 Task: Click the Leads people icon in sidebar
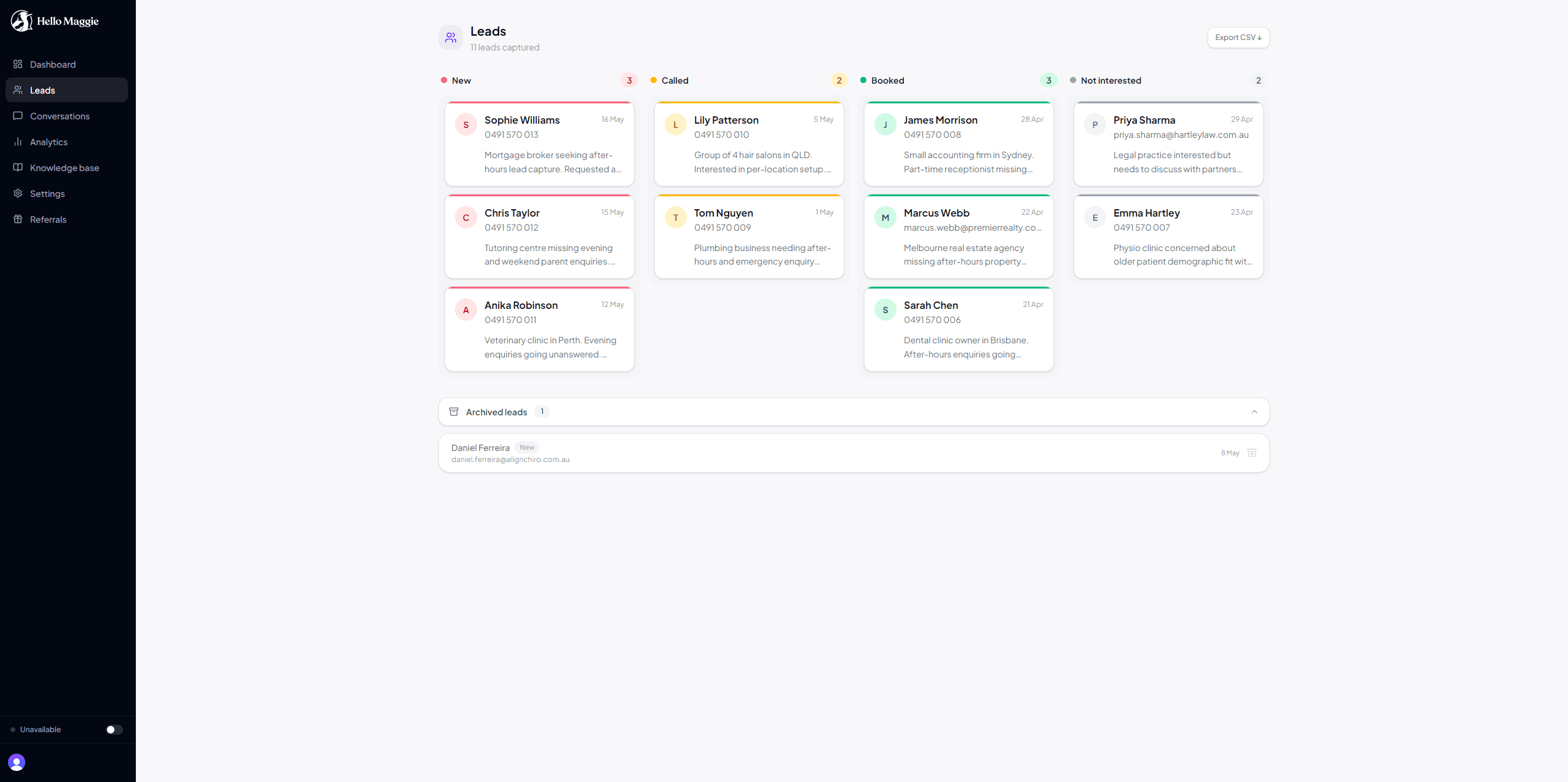(18, 90)
